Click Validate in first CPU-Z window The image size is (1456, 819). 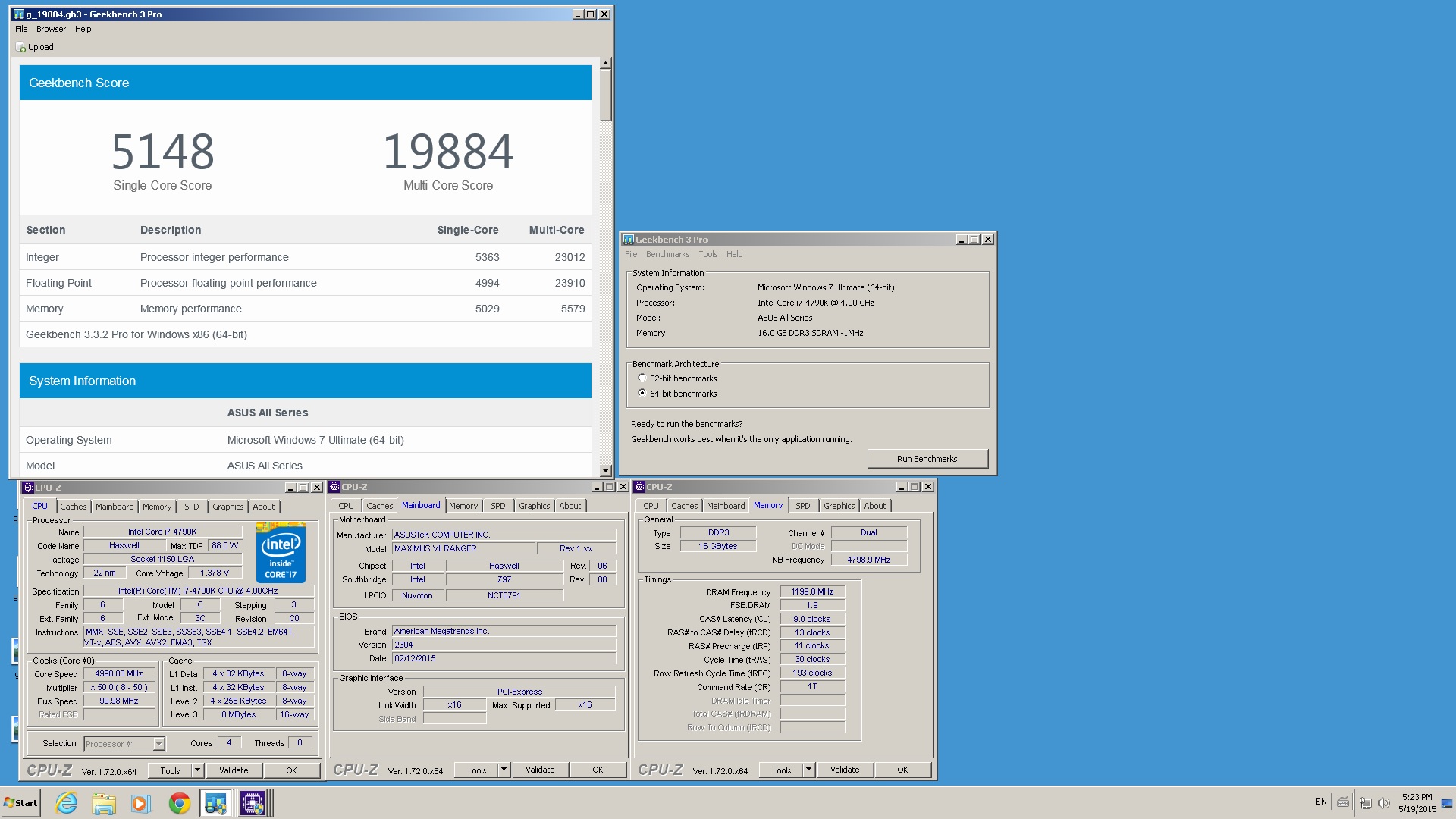(234, 770)
